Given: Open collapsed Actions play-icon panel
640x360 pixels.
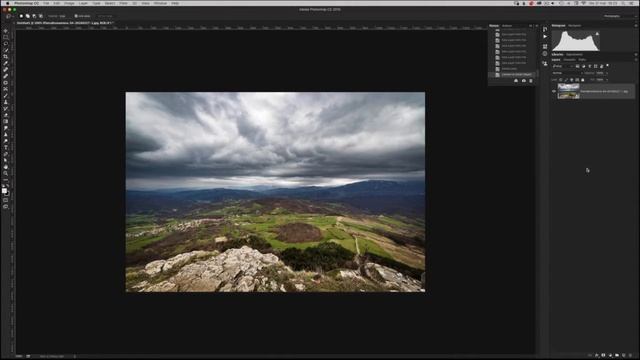Looking at the screenshot, I should coord(545,37).
